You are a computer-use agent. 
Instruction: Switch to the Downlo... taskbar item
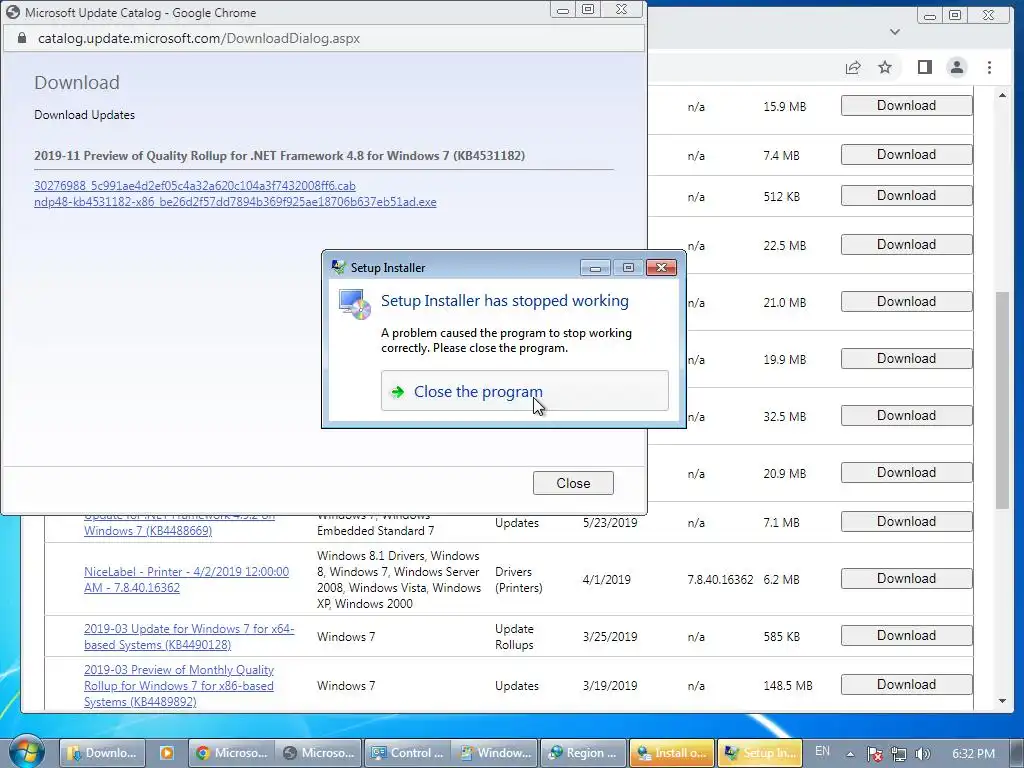(102, 753)
